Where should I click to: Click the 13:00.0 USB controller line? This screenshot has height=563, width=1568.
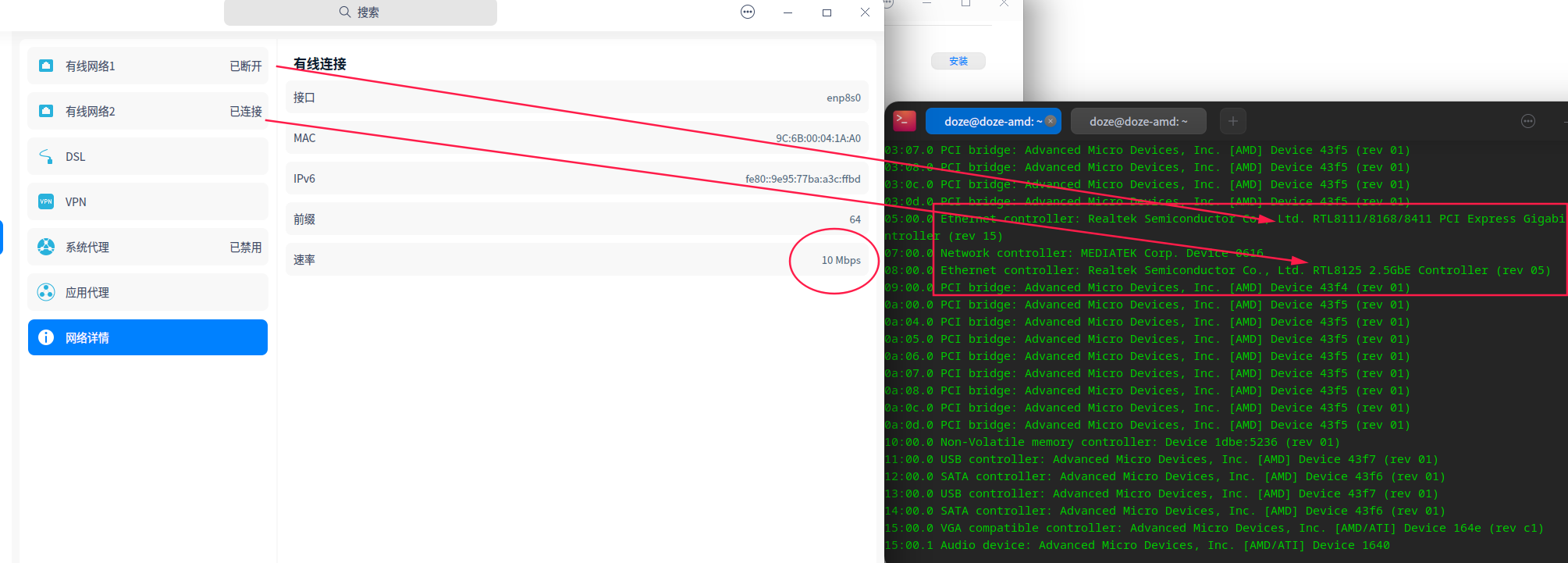click(1161, 494)
